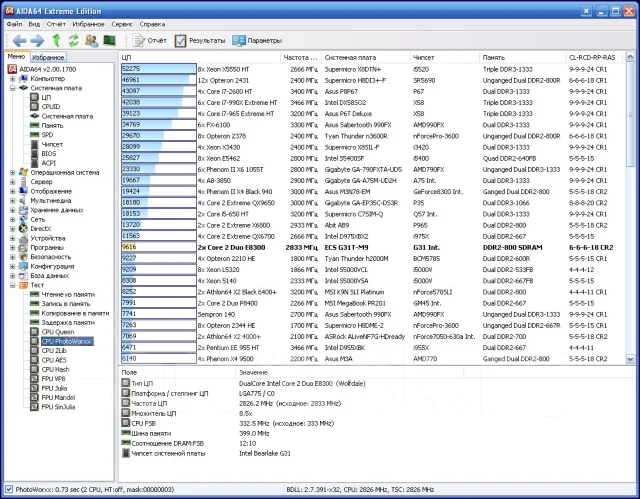Viewport: 640px width, 499px height.
Task: Open the Вид menu
Action: [x=34, y=24]
